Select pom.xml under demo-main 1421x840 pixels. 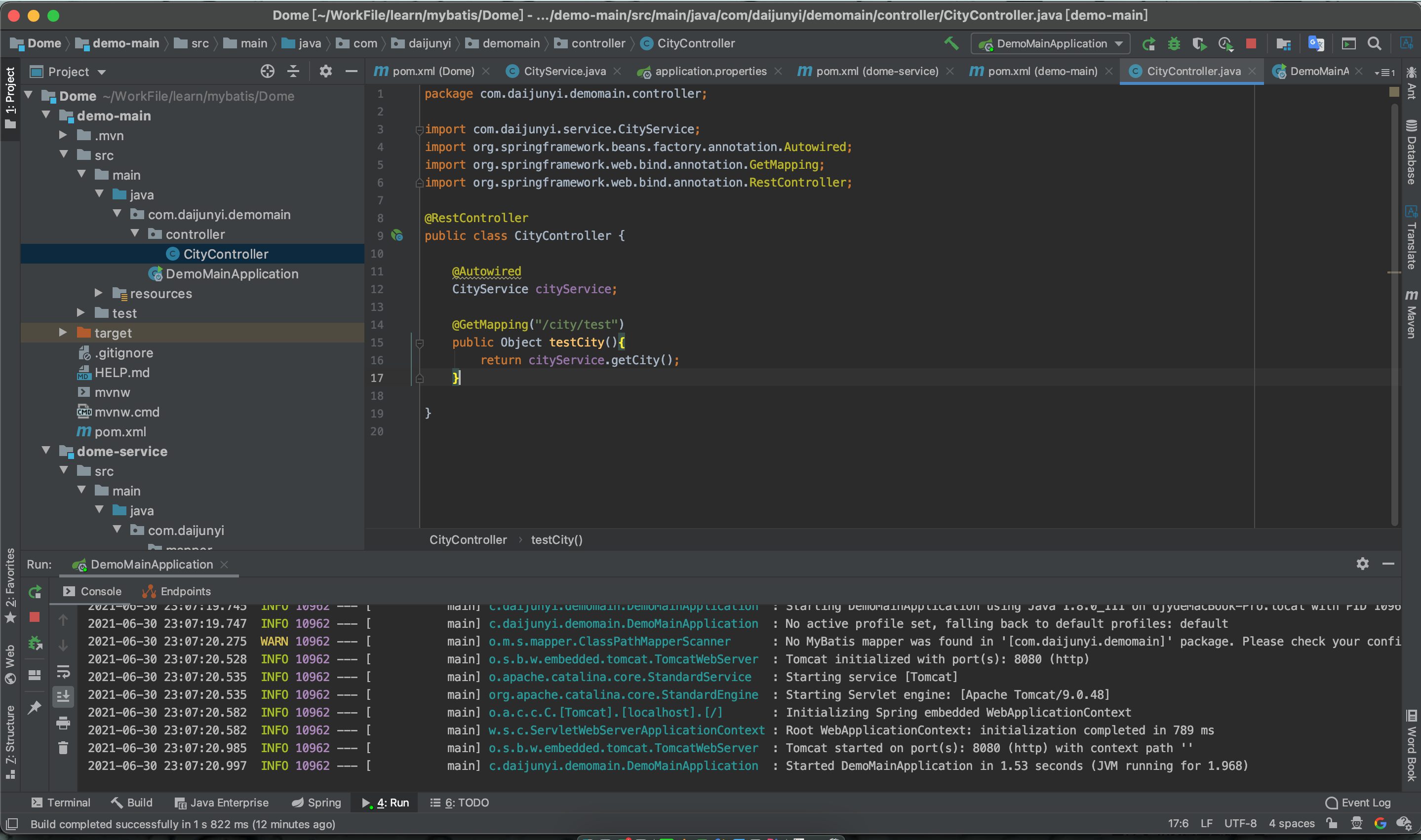point(120,431)
